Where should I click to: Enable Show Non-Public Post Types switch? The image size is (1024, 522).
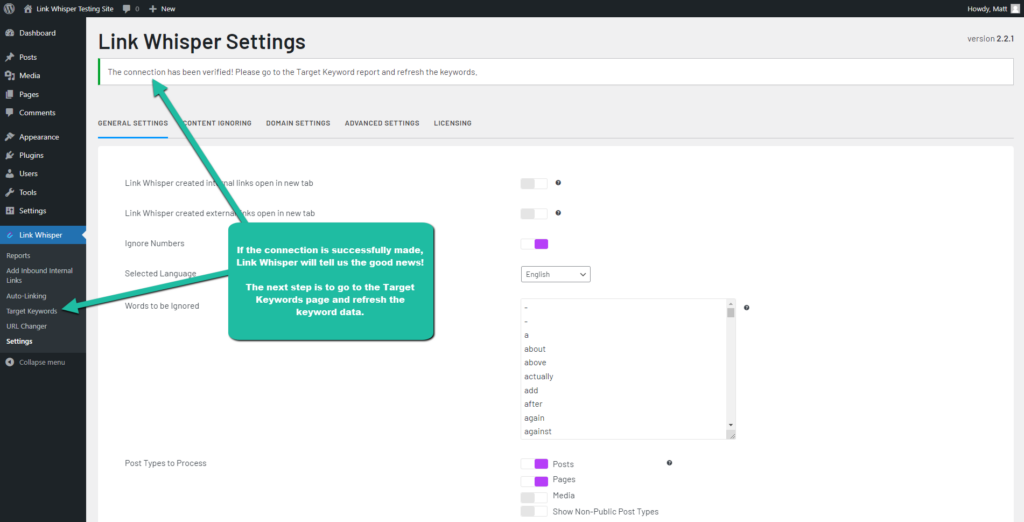tap(534, 512)
